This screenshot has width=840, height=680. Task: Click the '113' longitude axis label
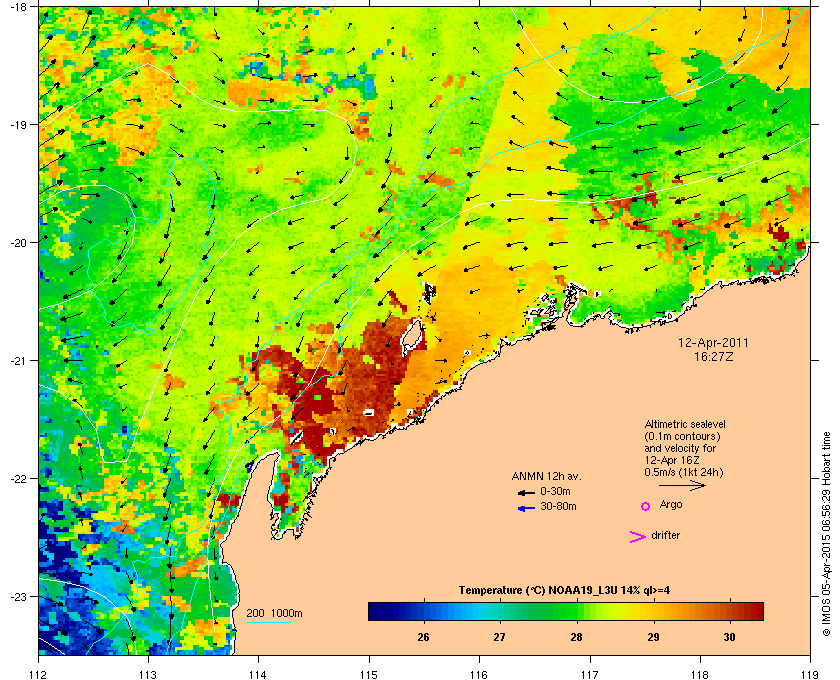click(x=148, y=674)
